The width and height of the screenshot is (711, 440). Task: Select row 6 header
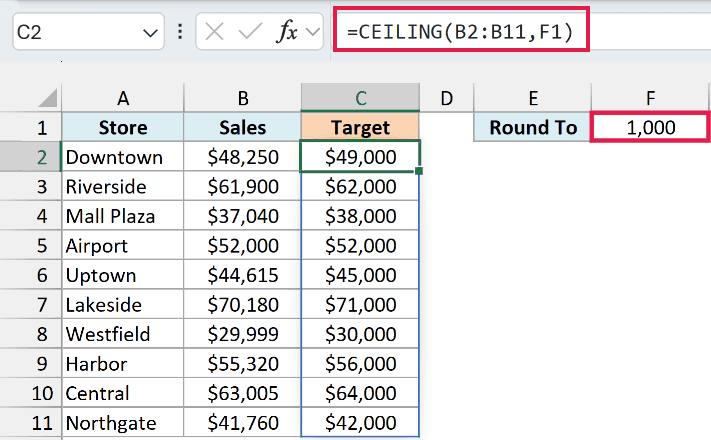[30, 274]
